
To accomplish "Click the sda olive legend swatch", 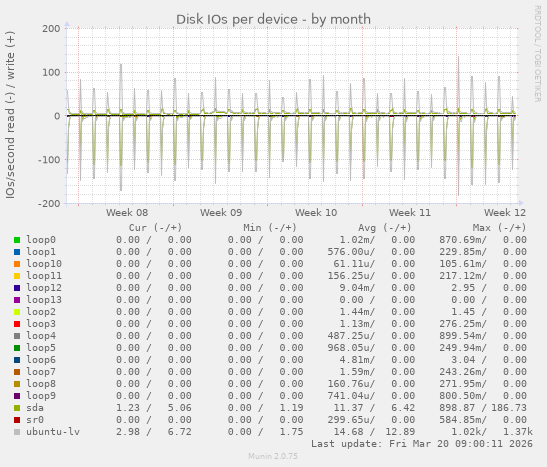I will pos(17,408).
